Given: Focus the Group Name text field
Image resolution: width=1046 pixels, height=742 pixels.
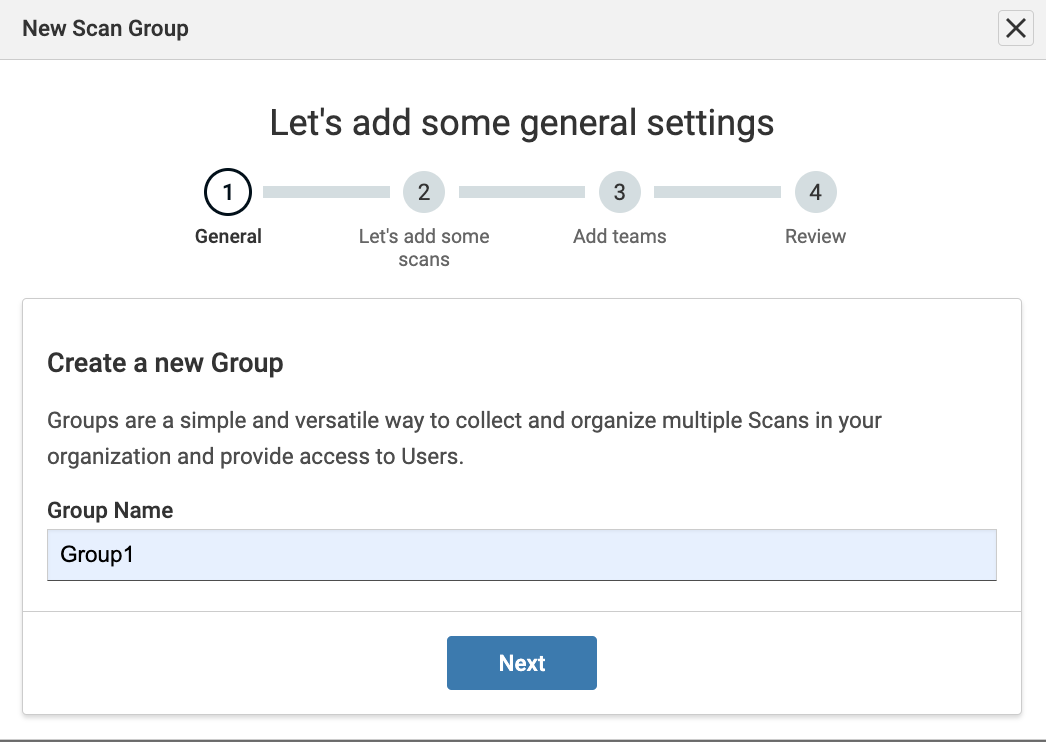Looking at the screenshot, I should click(521, 555).
